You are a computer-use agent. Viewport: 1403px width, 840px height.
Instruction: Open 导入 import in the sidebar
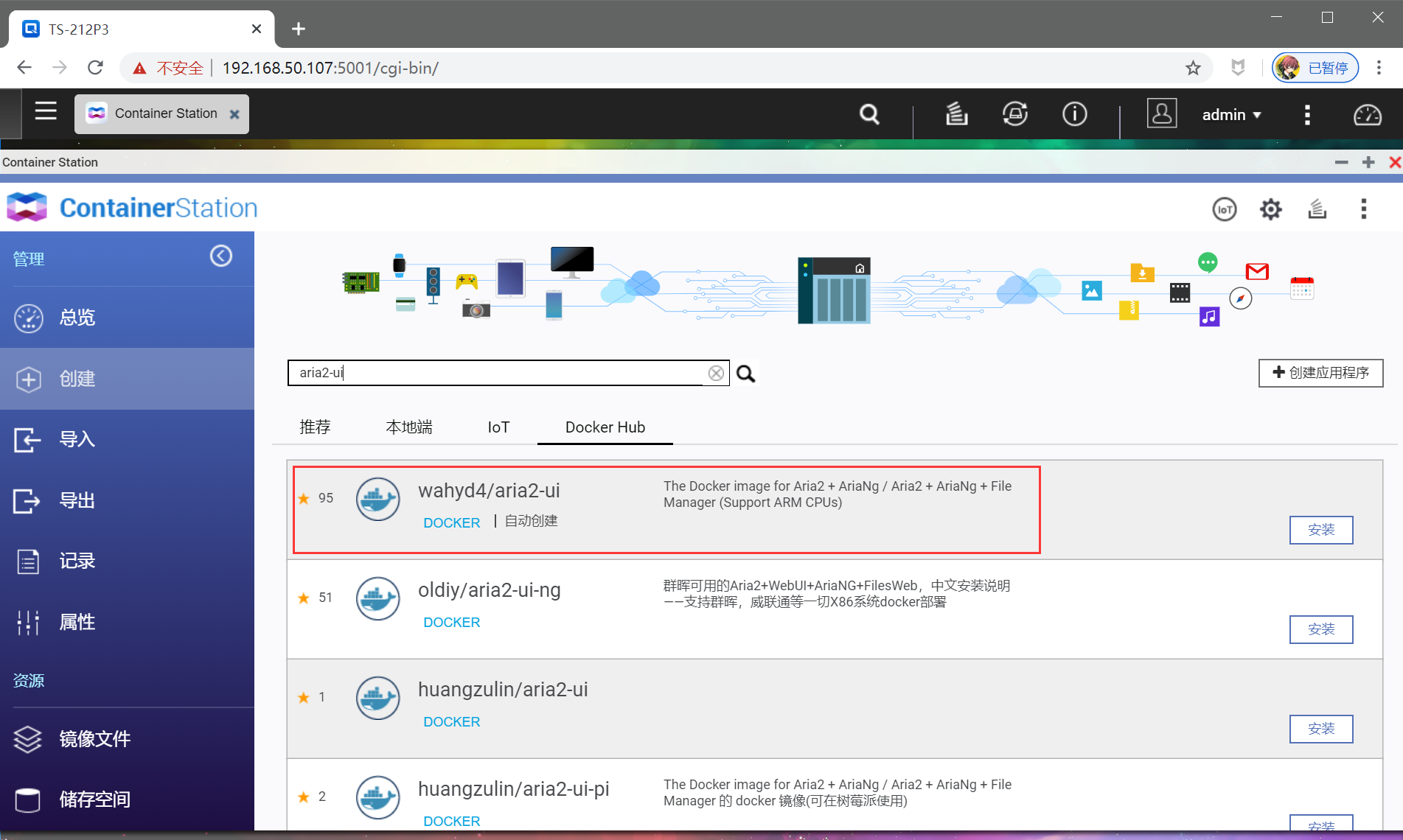click(127, 440)
